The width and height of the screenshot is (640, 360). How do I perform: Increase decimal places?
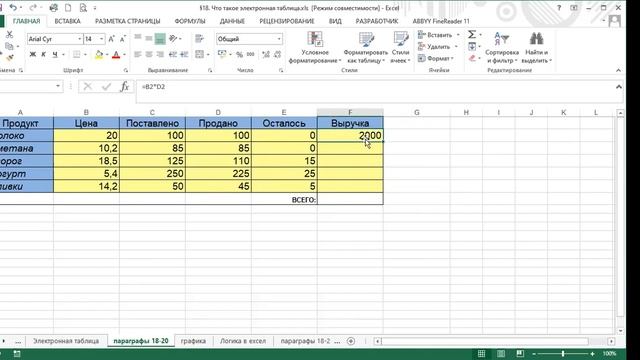click(266, 54)
